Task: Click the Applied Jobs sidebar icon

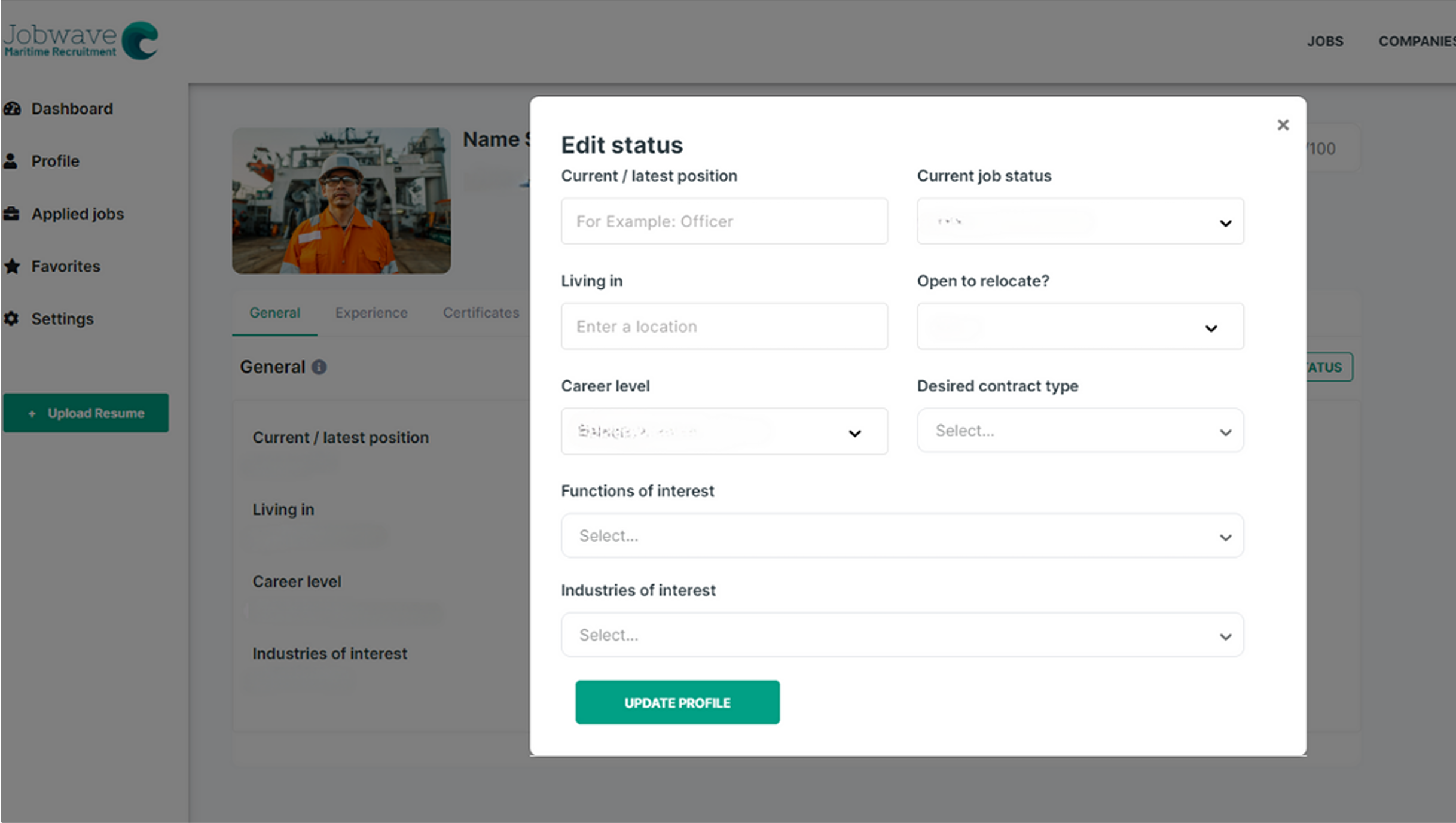Action: (14, 213)
